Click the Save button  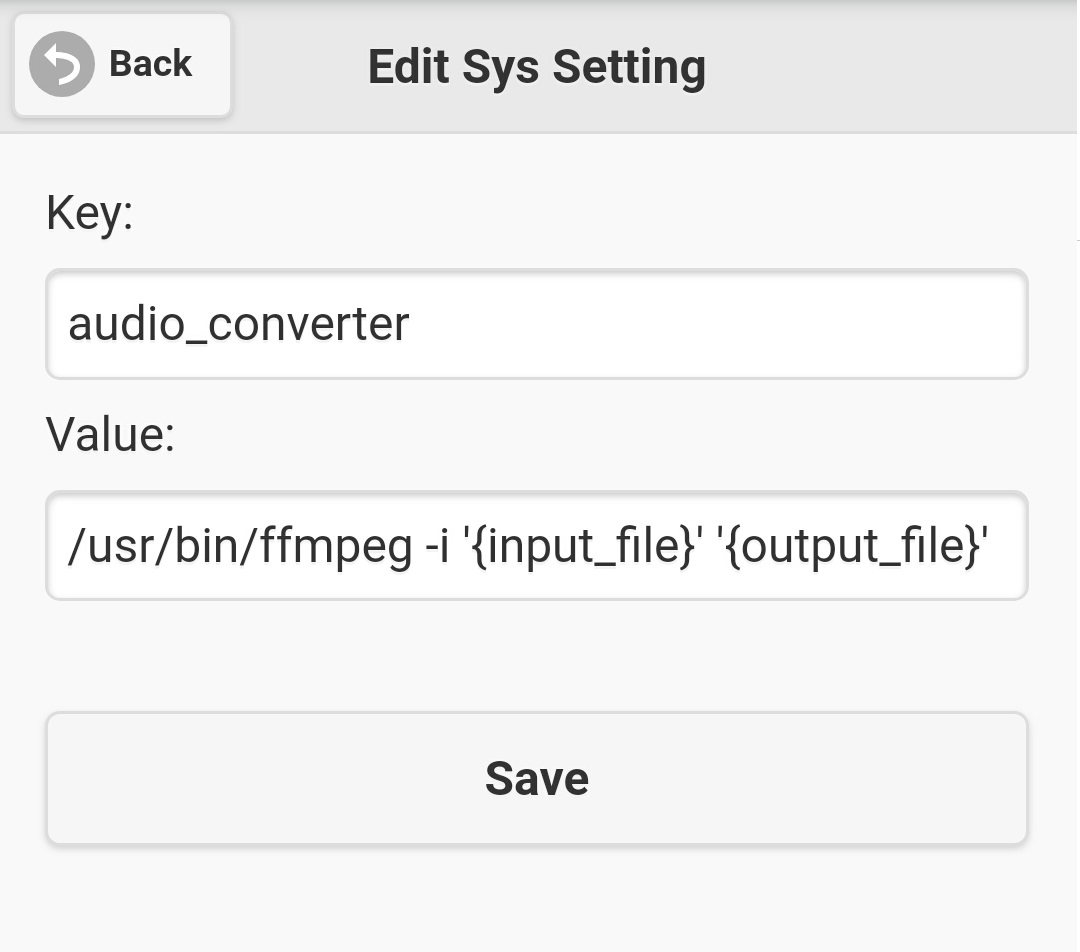tap(537, 778)
